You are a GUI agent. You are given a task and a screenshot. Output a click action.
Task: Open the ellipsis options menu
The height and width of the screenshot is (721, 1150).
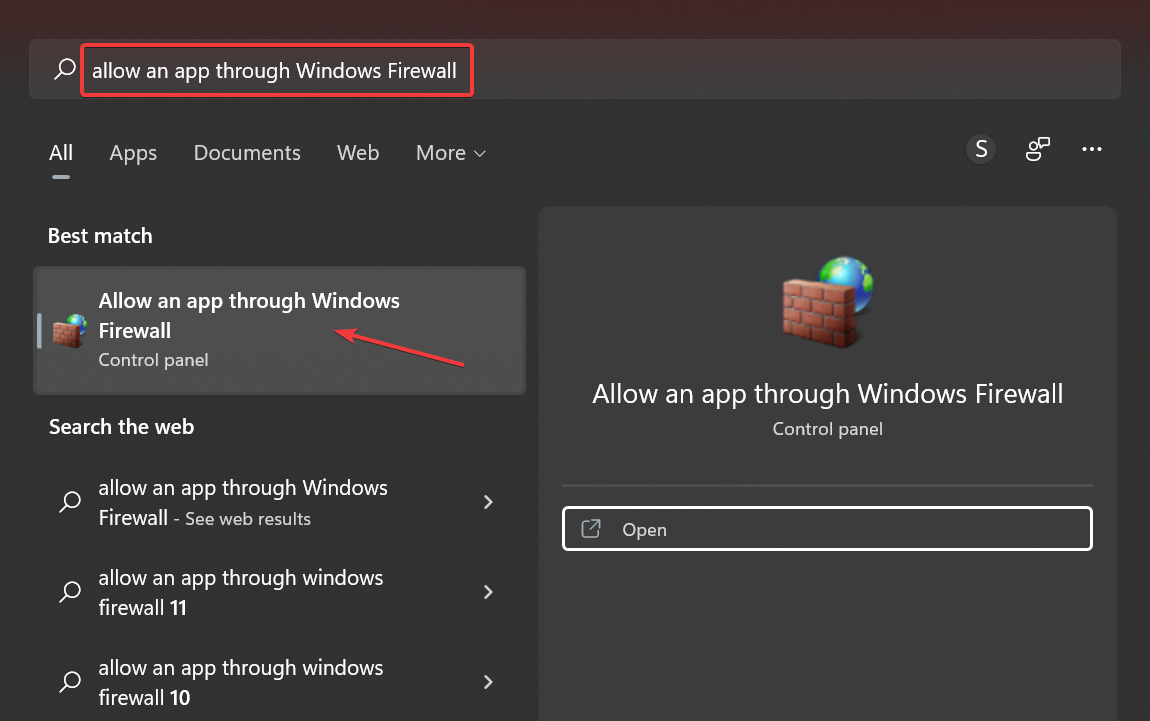[x=1092, y=149]
